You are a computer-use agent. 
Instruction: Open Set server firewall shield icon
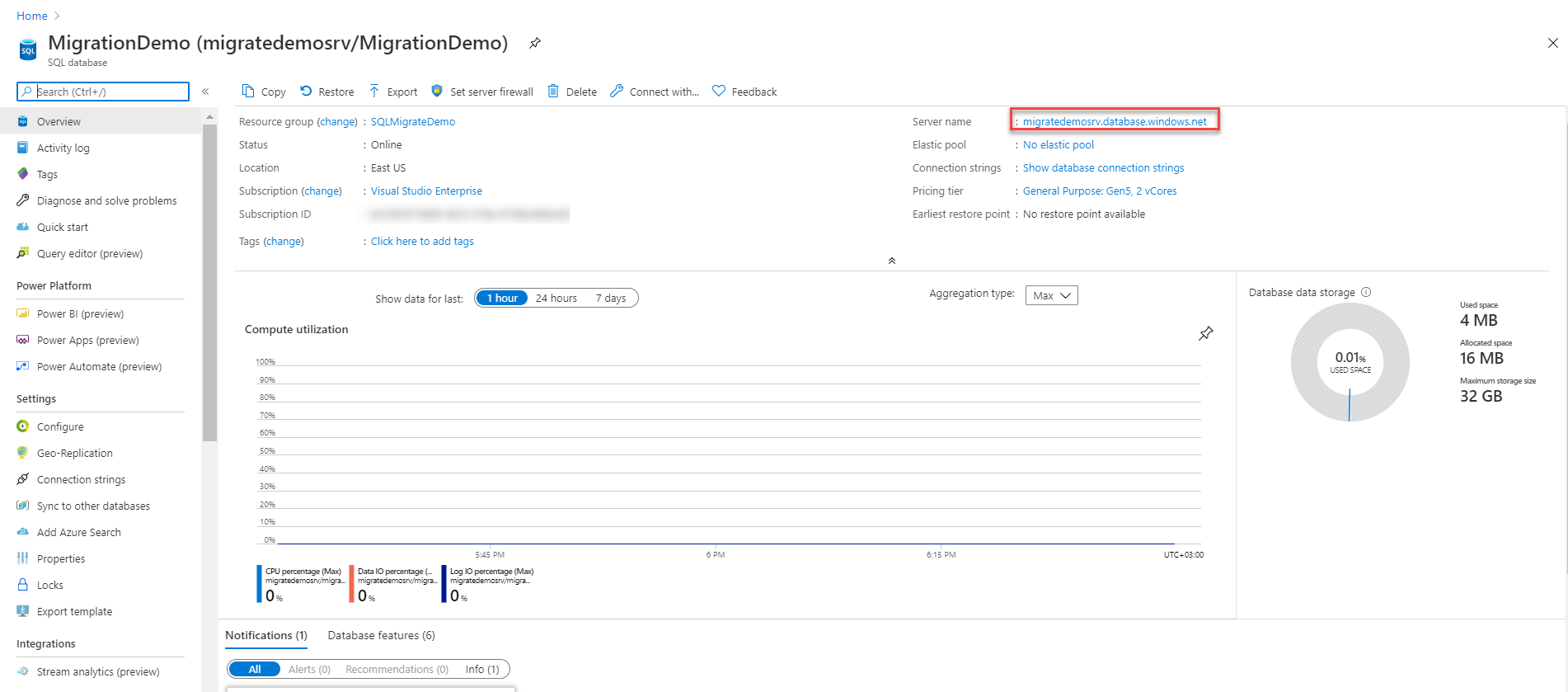point(437,91)
